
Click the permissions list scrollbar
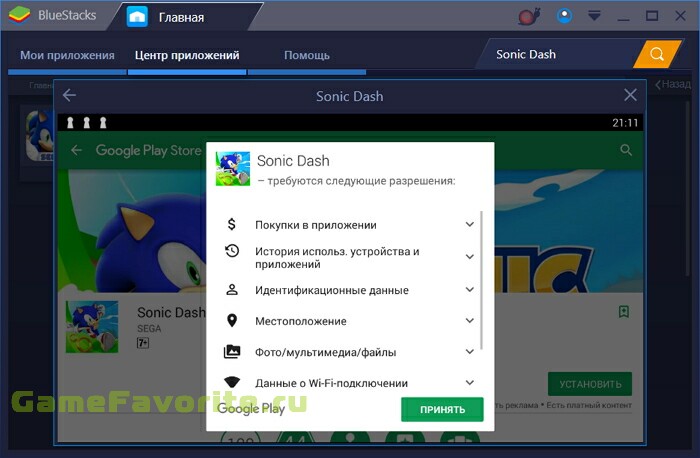pos(481,280)
